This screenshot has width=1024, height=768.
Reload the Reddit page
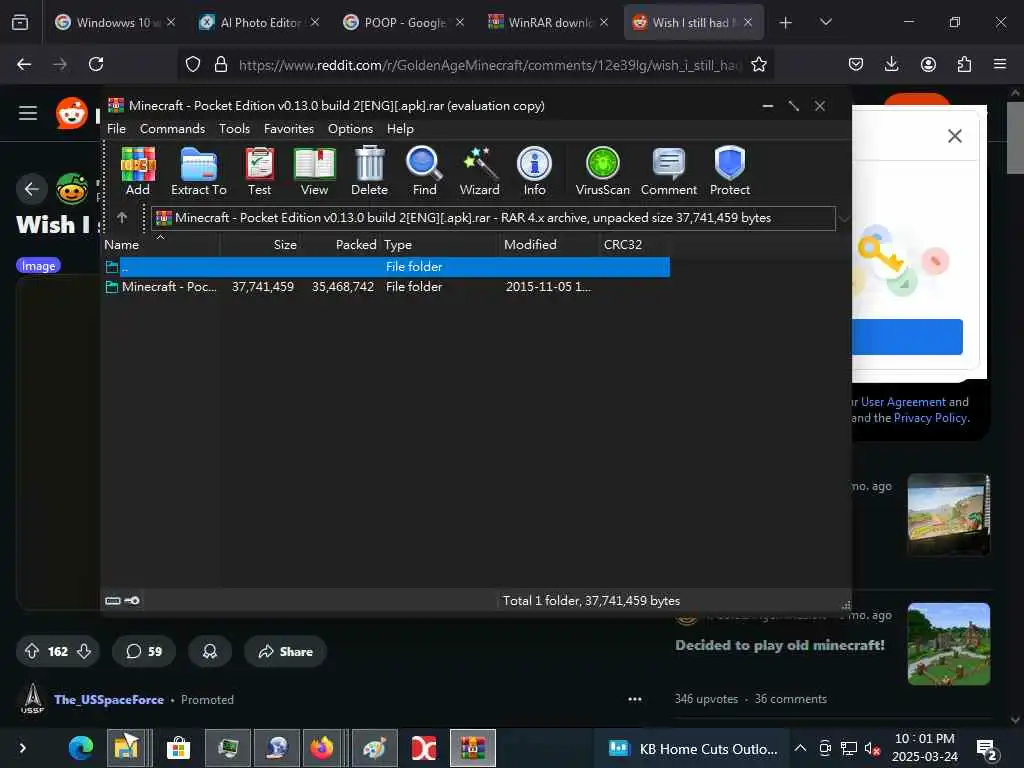[96, 64]
